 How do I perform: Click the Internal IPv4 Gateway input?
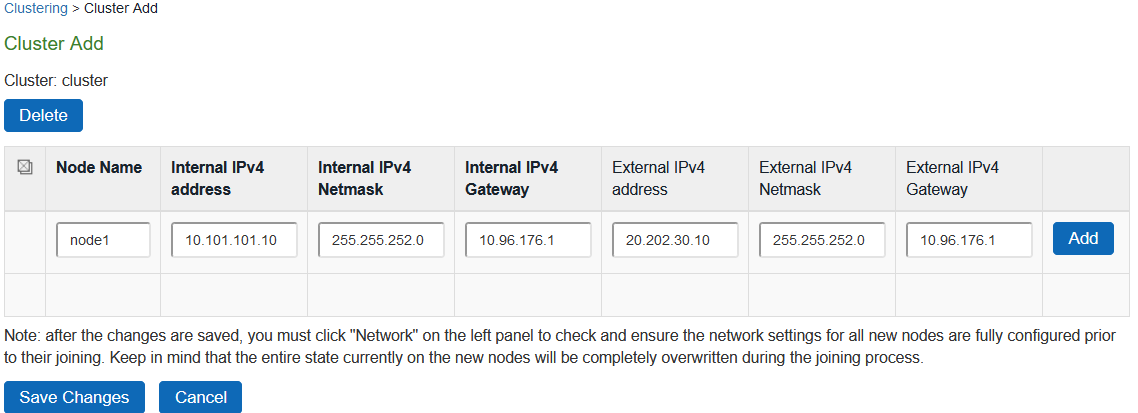click(528, 240)
